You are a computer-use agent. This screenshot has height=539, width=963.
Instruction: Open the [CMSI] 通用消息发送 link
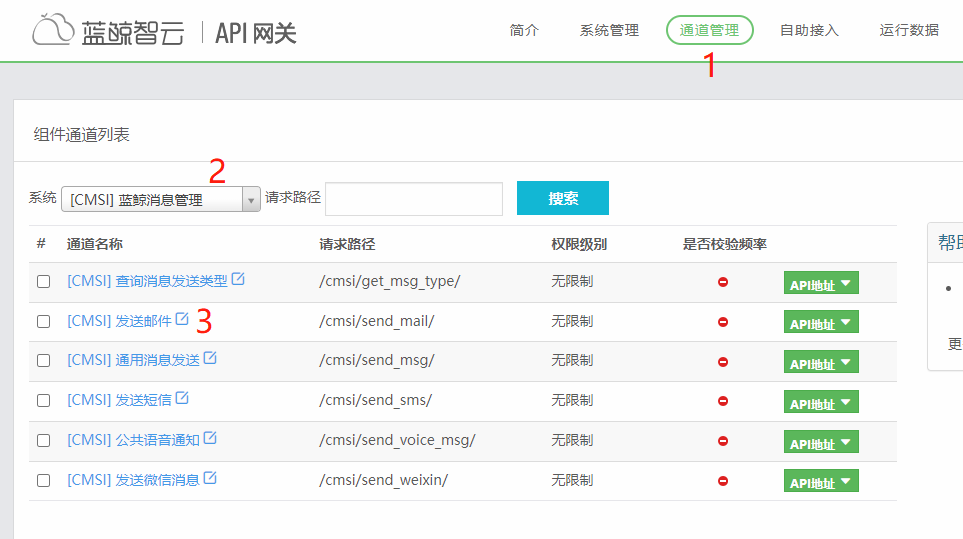133,360
